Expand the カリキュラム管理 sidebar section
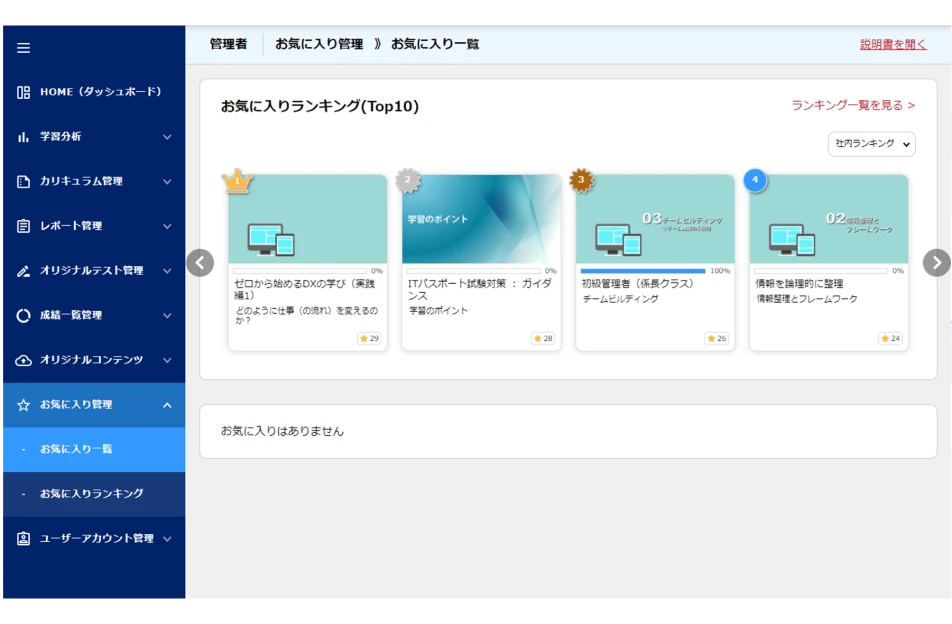Viewport: 952px width, 624px height. coord(92,181)
